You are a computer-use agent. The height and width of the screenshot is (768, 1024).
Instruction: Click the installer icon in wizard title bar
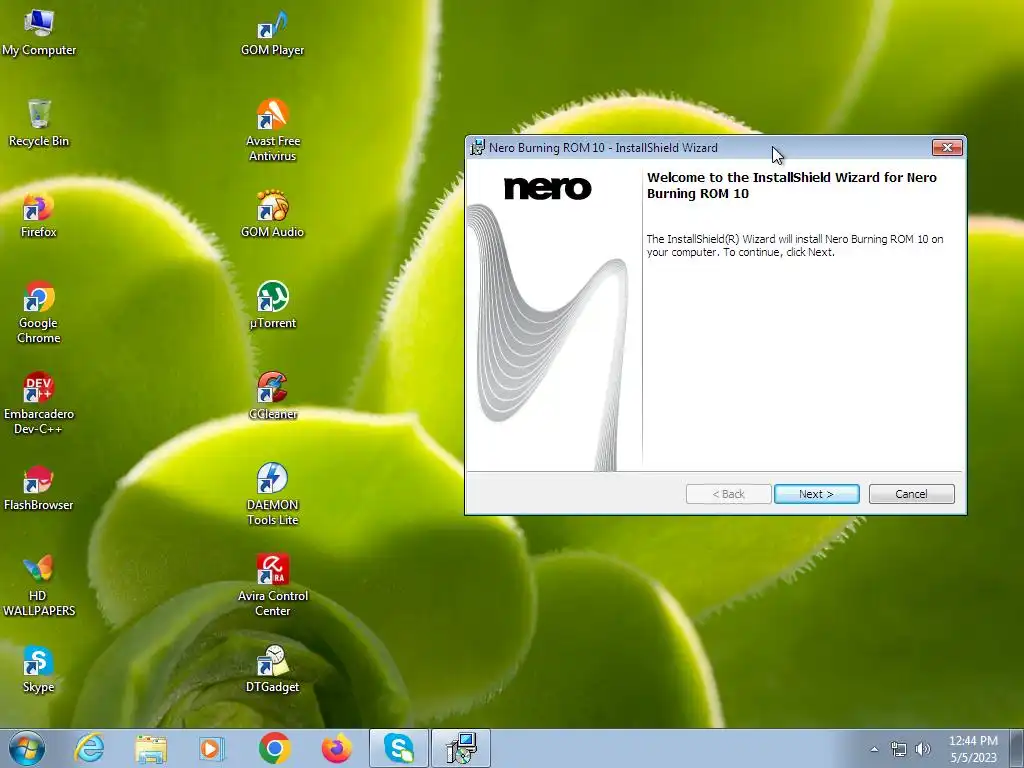click(x=478, y=148)
